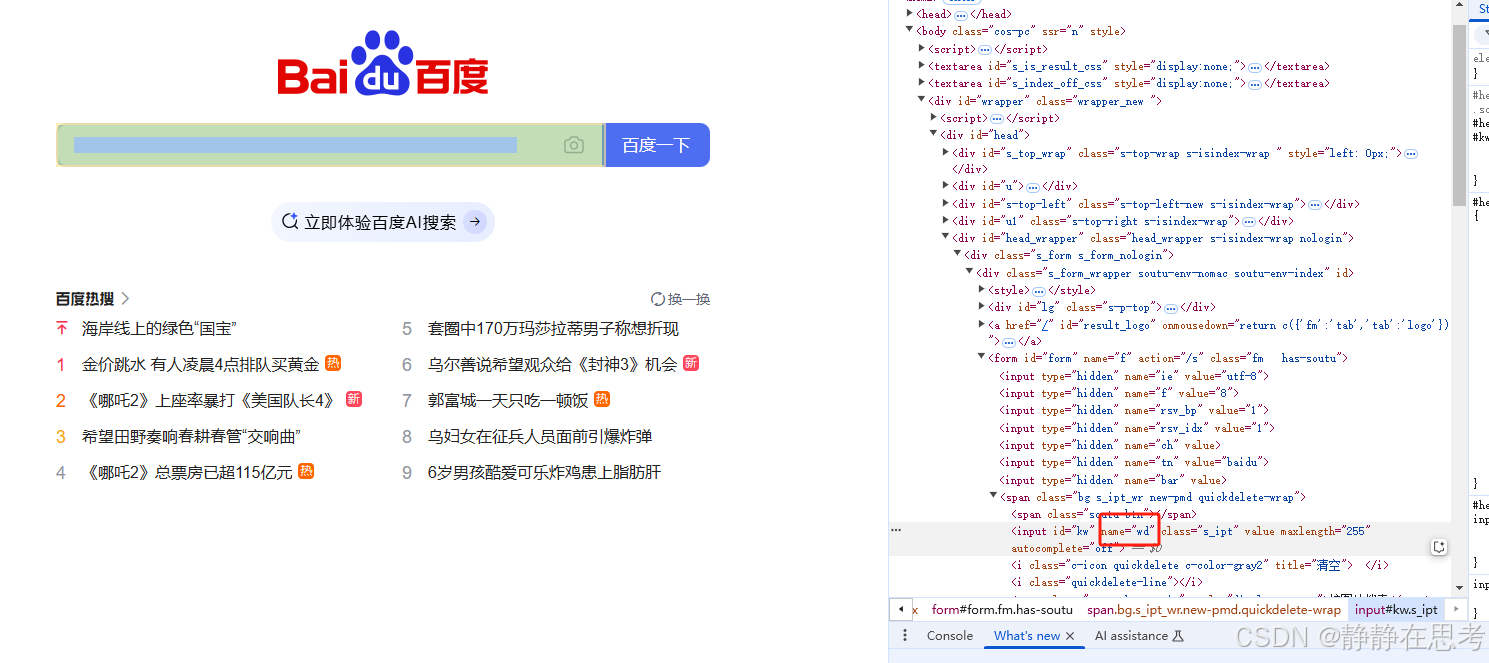Click inside the Baidu search input box

(300, 146)
